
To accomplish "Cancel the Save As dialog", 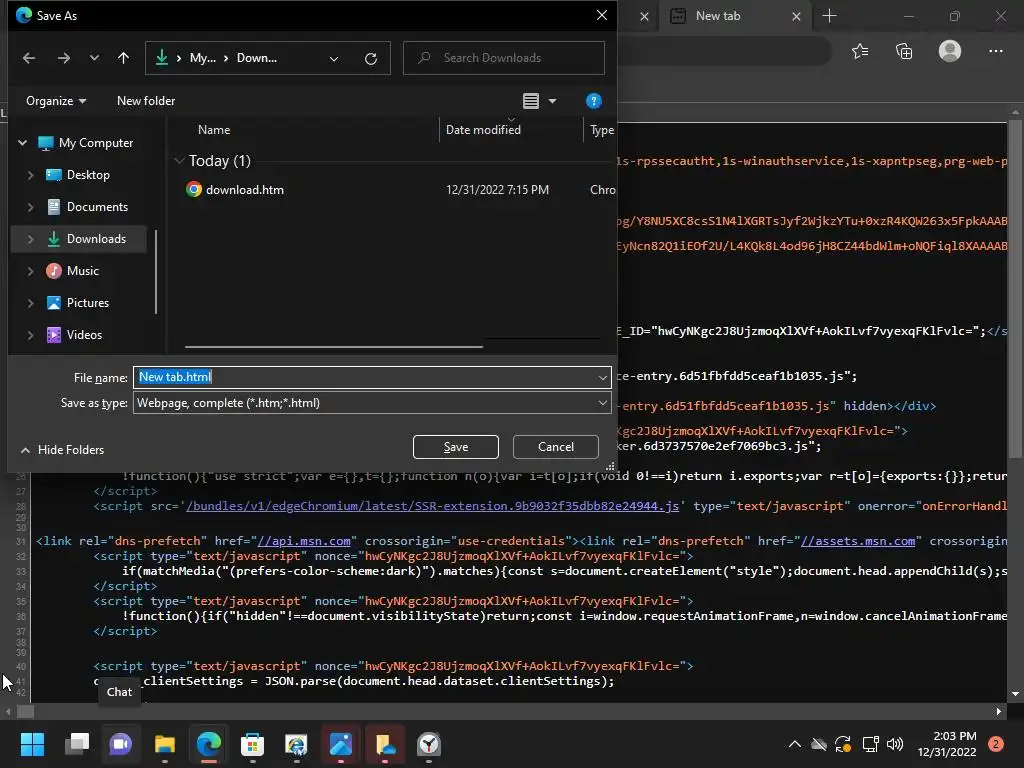I will pos(556,447).
